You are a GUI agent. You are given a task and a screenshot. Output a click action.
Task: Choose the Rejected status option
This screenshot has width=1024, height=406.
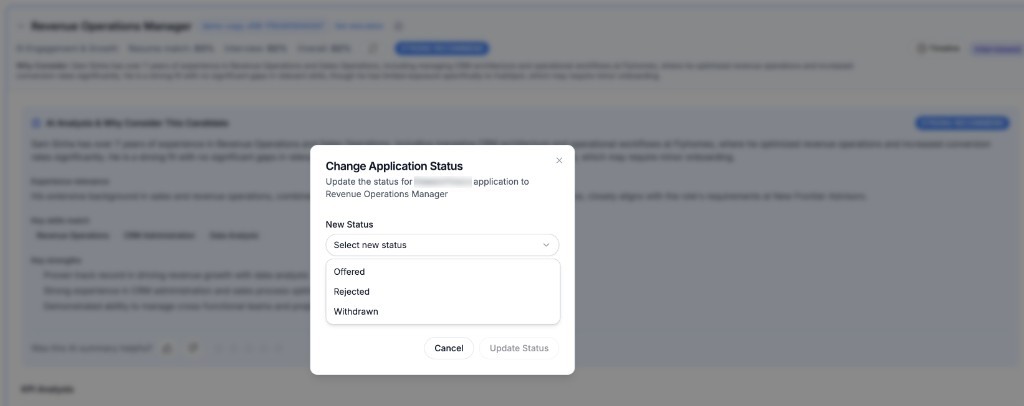[443, 292]
